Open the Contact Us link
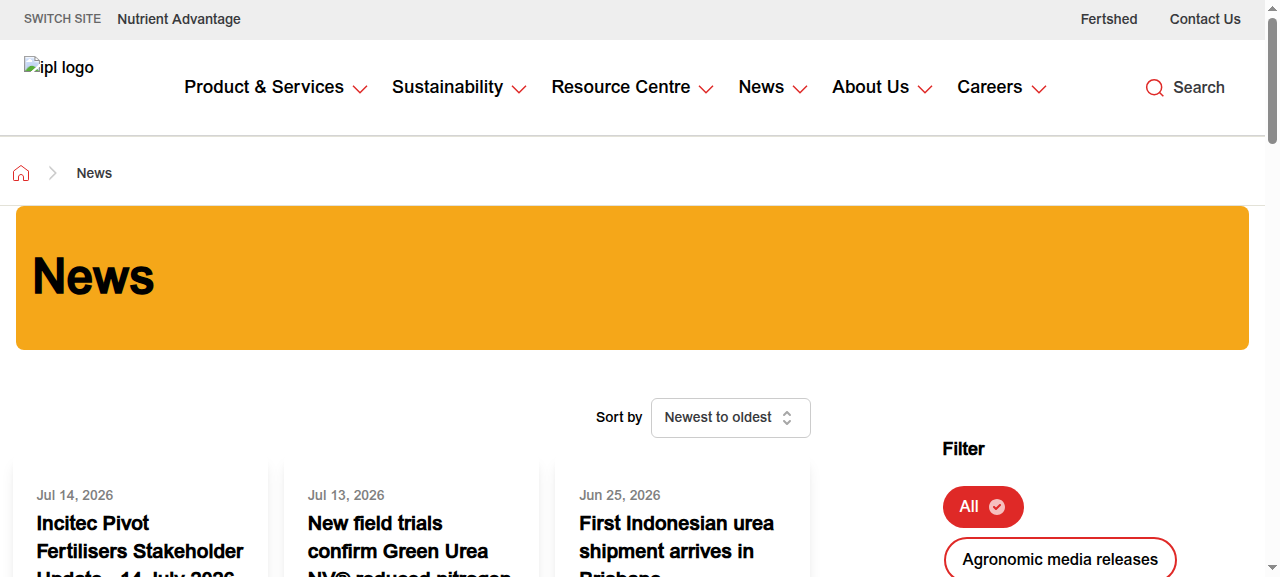The image size is (1280, 577). pyautogui.click(x=1205, y=19)
